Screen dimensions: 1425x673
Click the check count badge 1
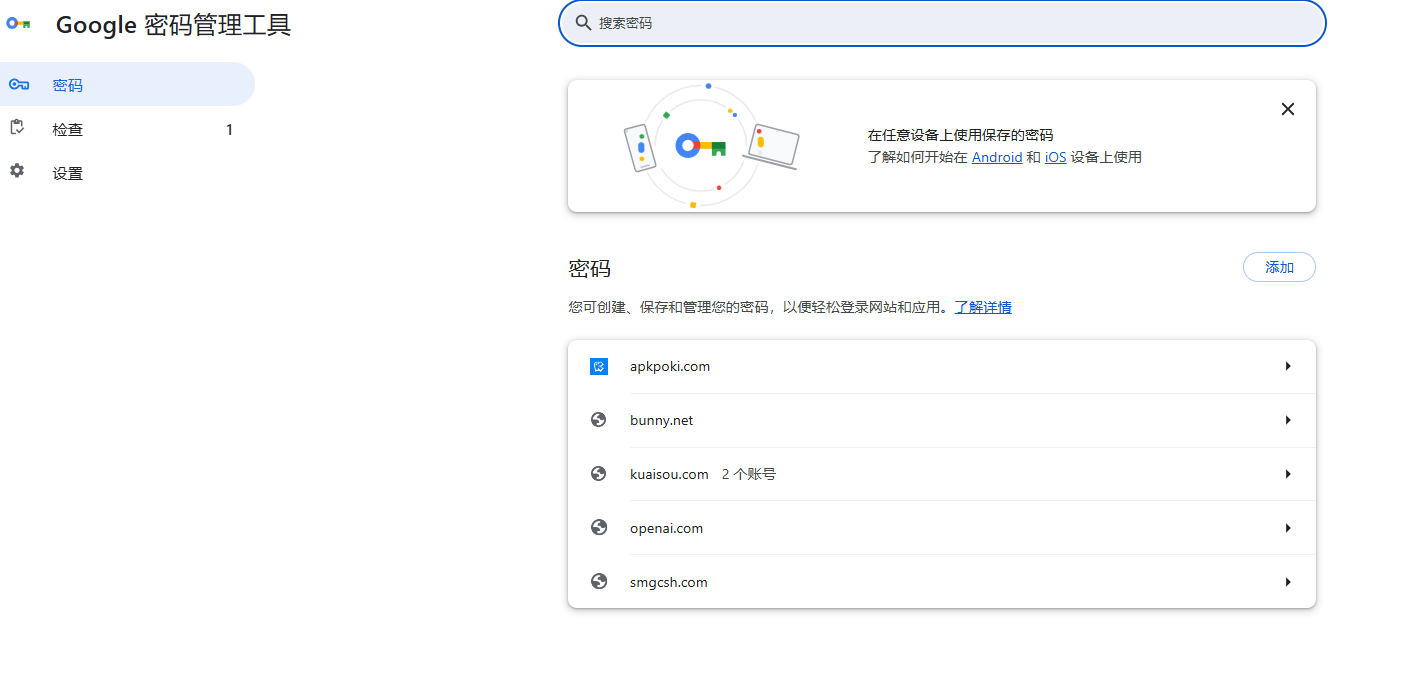[229, 129]
